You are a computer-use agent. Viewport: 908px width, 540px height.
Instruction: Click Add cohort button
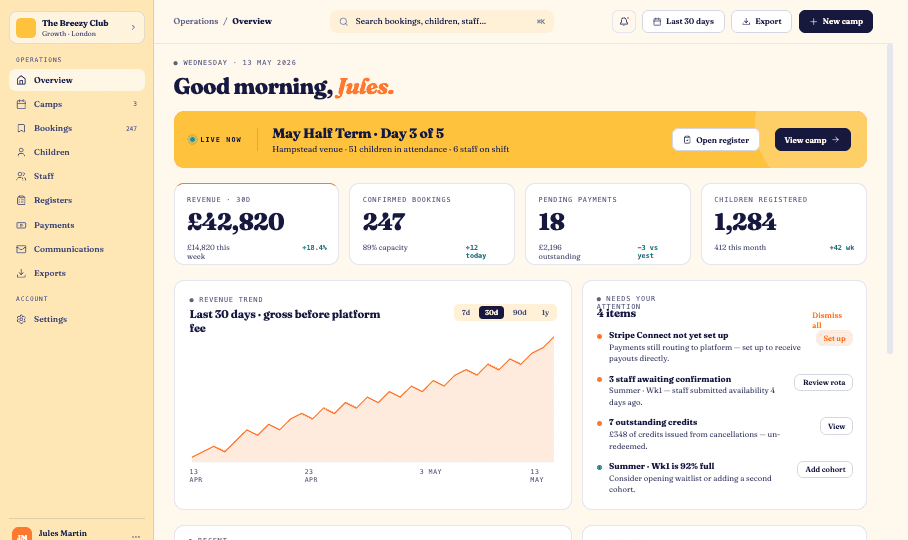point(825,469)
